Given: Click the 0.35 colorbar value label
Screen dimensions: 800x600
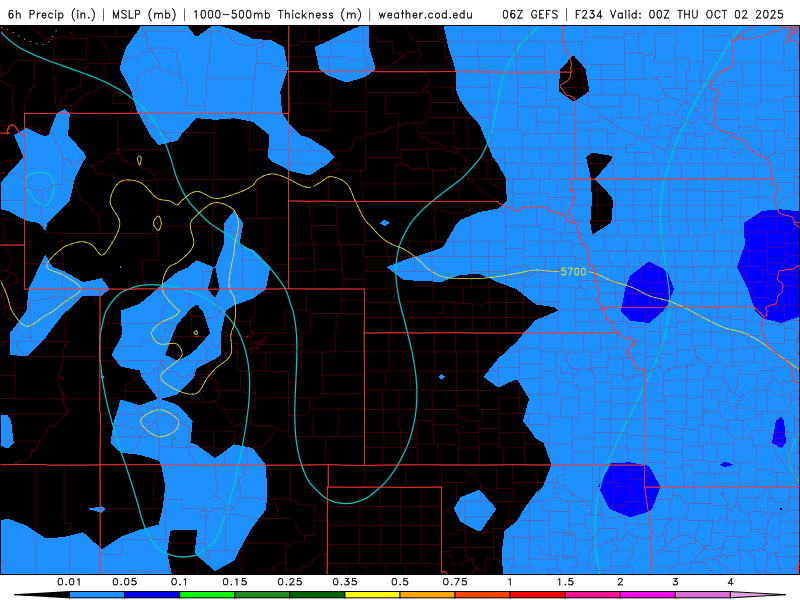Looking at the screenshot, I should pos(345,582).
